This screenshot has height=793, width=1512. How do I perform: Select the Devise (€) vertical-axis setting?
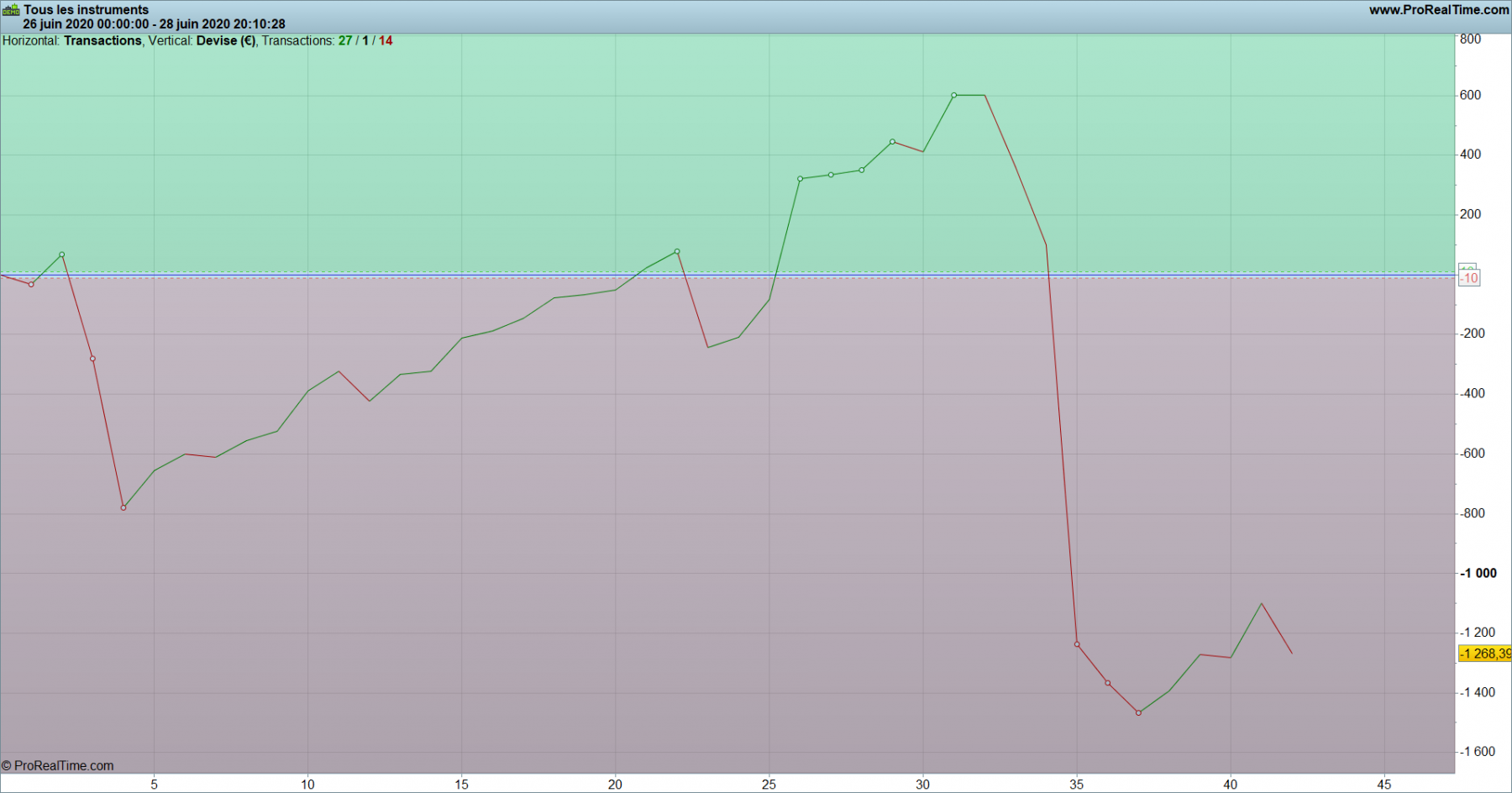226,40
